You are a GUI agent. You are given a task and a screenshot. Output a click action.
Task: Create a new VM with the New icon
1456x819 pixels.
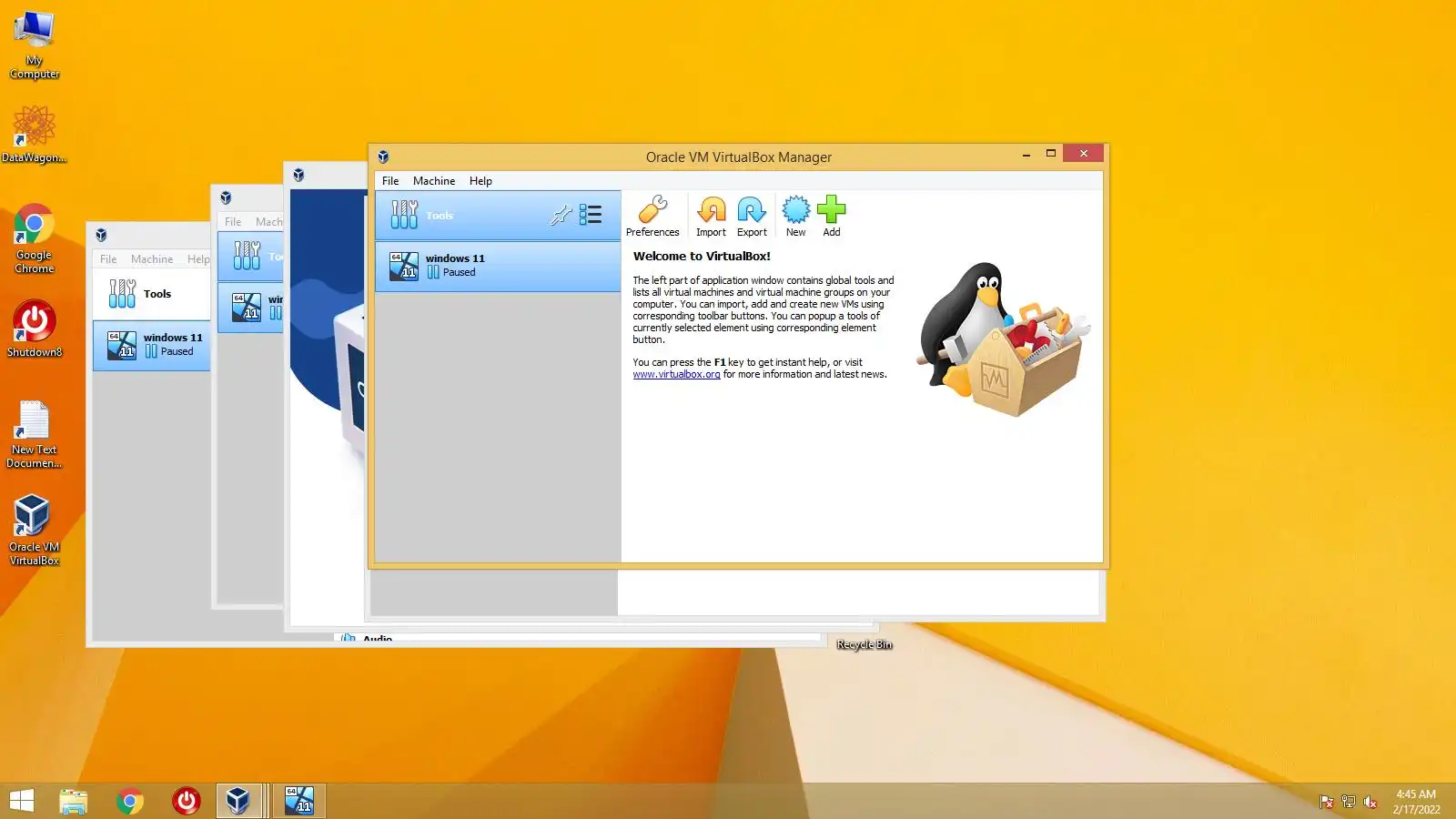[x=795, y=217]
